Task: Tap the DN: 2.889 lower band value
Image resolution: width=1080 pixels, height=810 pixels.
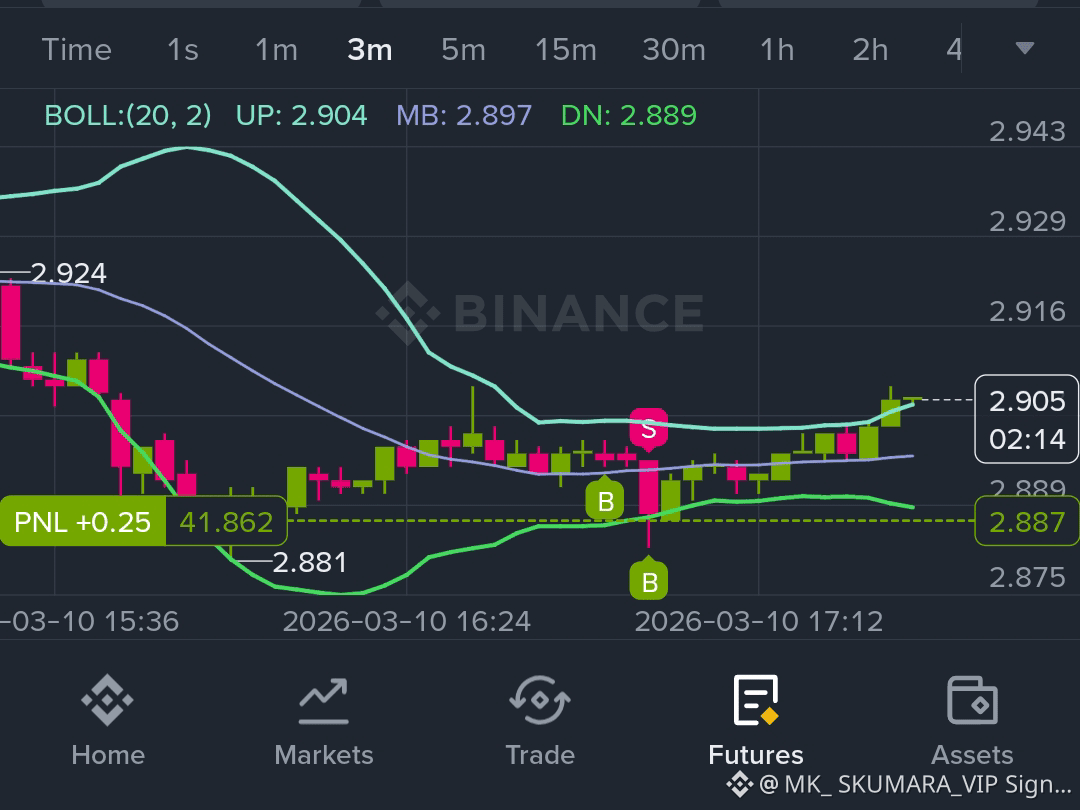Action: pyautogui.click(x=629, y=115)
